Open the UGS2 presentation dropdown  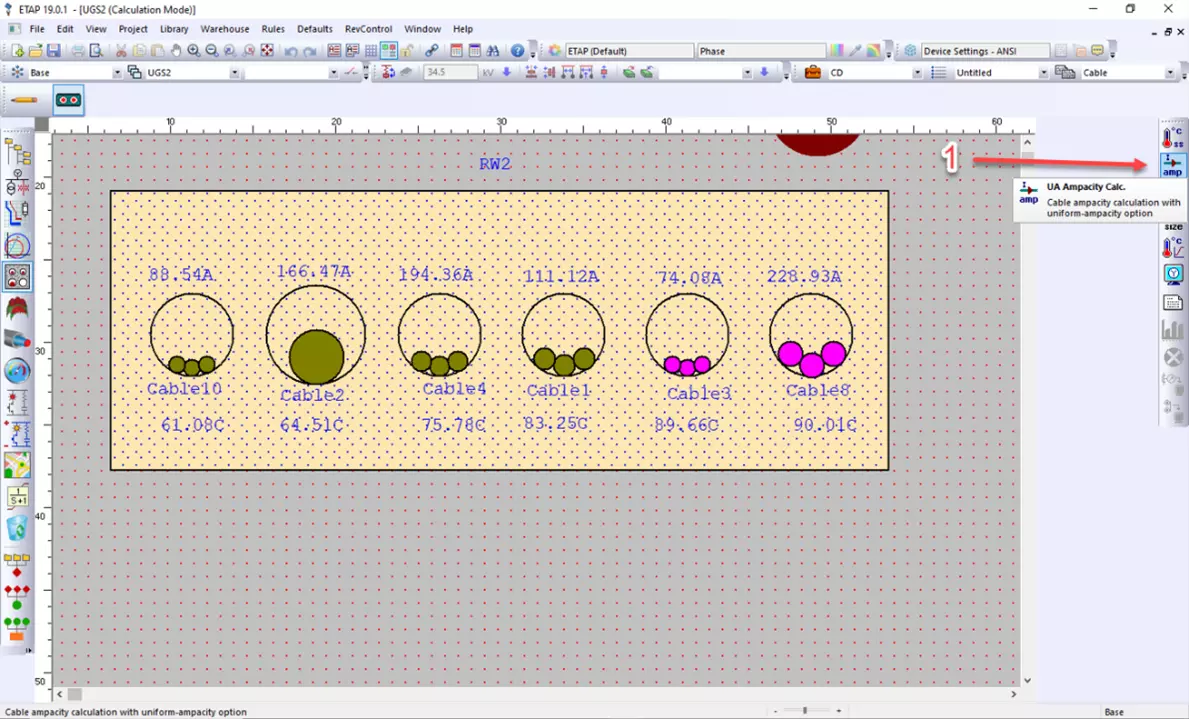234,72
